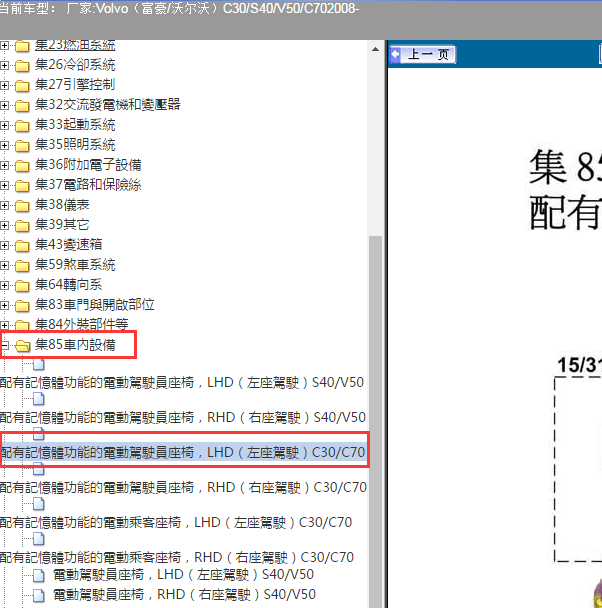Click the document icon of 電動駕駛員座椅 RHD S40/V50
The height and width of the screenshot is (608, 602).
(x=38, y=595)
